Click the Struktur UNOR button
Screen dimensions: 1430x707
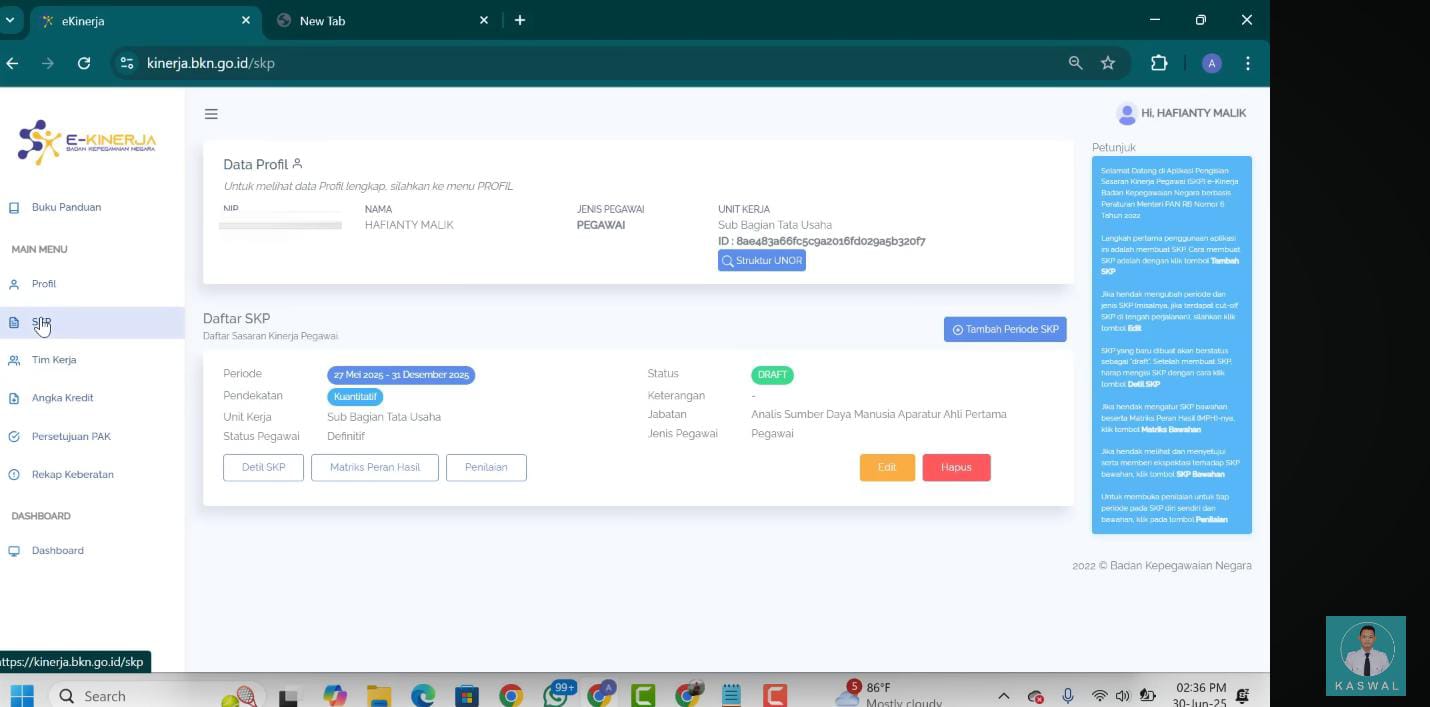pos(762,261)
